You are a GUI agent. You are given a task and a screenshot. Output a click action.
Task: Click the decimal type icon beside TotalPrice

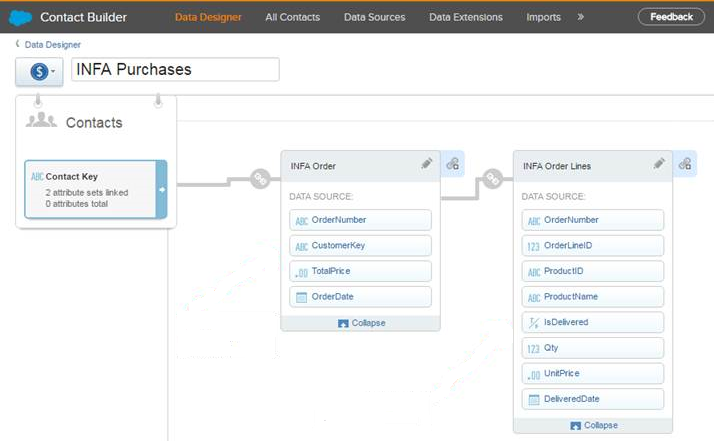coord(301,272)
